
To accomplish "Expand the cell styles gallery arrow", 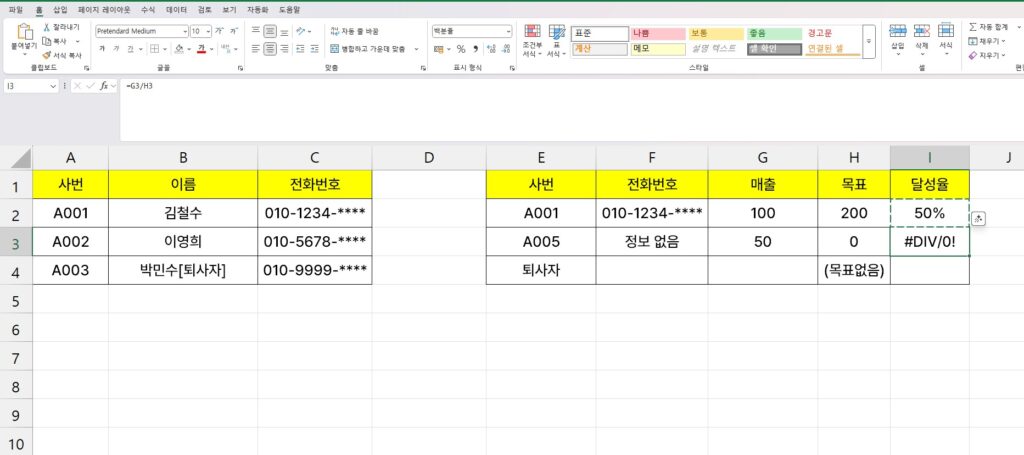I will [x=868, y=41].
